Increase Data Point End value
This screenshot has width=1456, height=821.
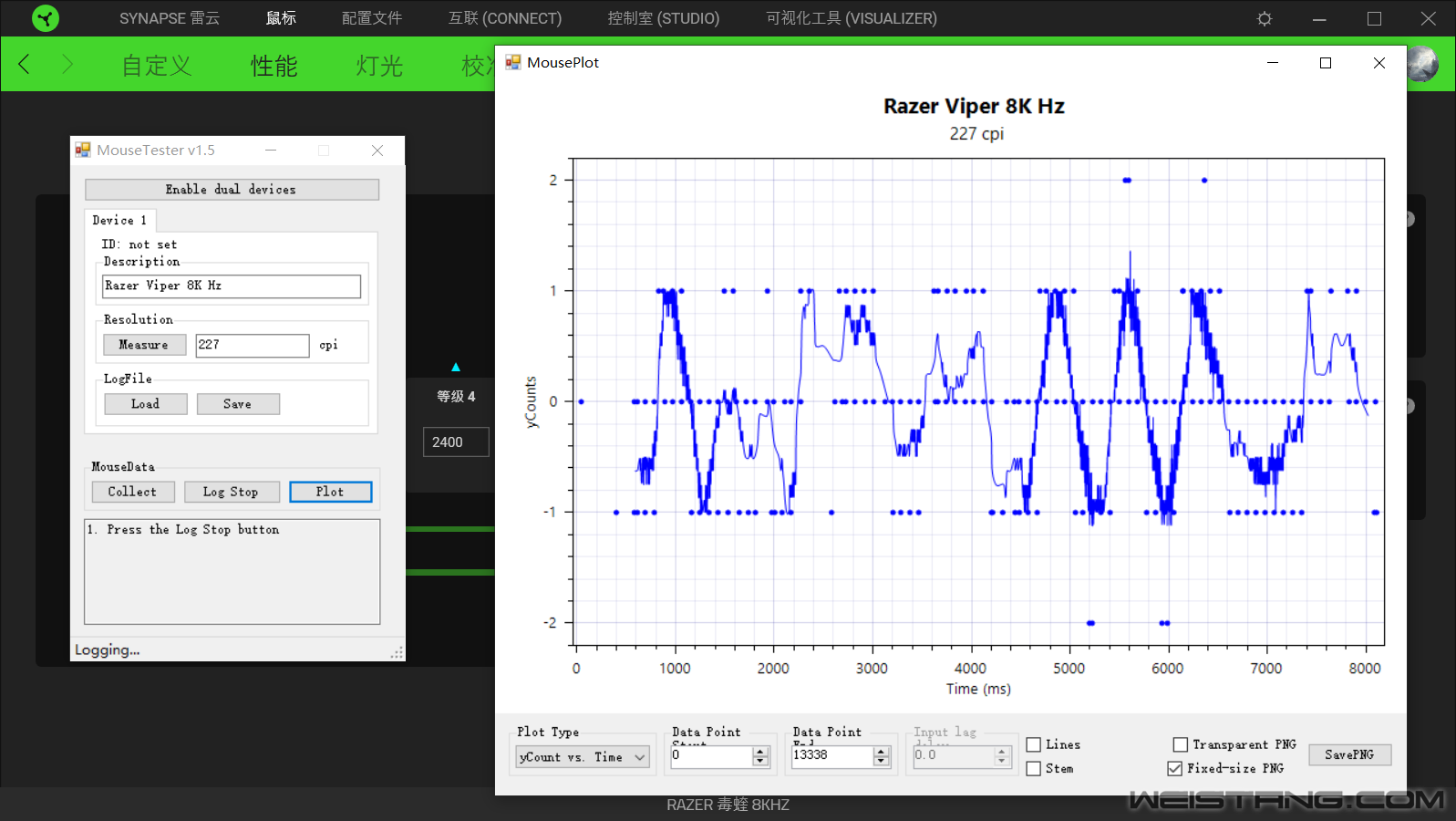point(881,751)
